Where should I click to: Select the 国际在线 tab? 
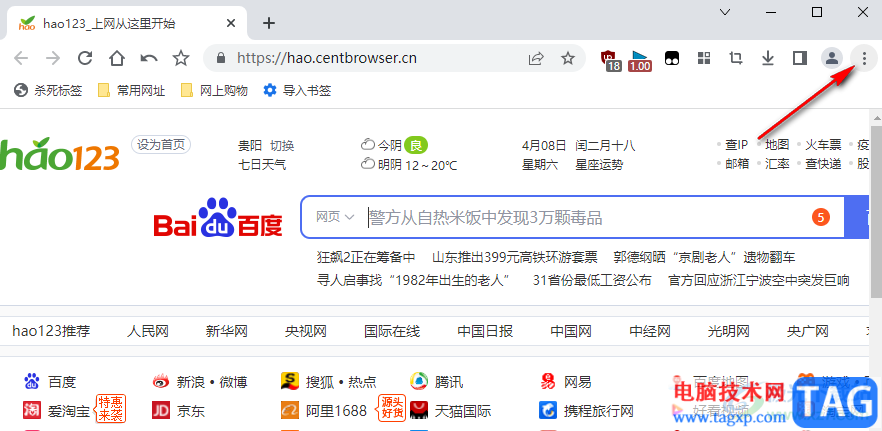click(392, 331)
